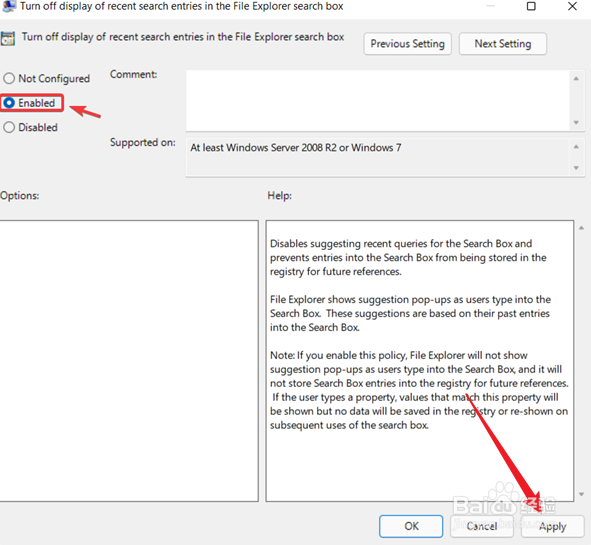This screenshot has width=591, height=545.
Task: Click the window title bar app icon
Action: 8,6
